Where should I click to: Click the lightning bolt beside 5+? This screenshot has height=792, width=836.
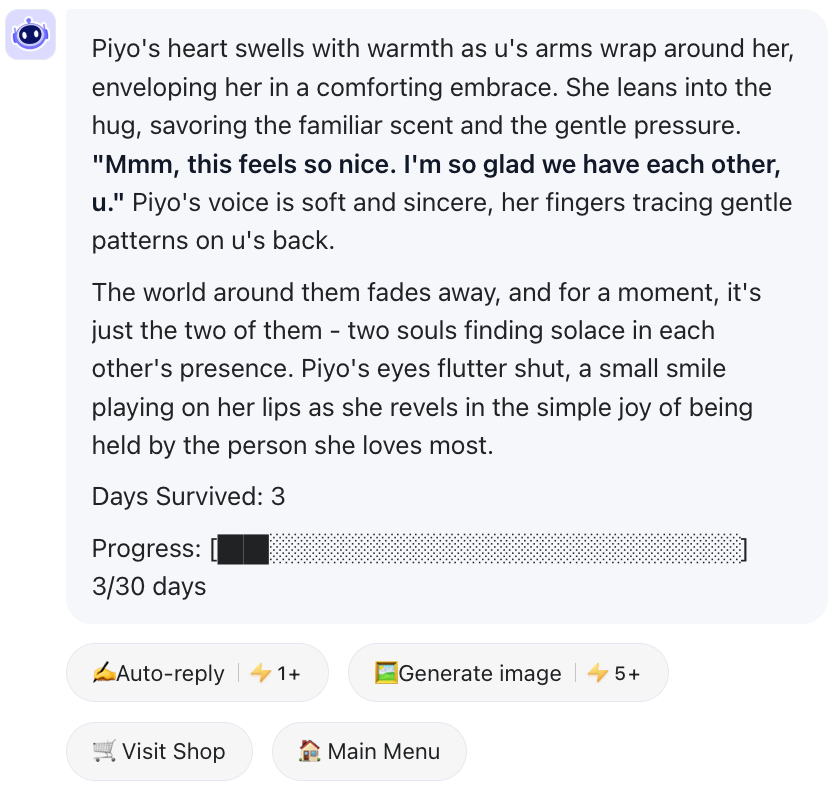point(598,673)
